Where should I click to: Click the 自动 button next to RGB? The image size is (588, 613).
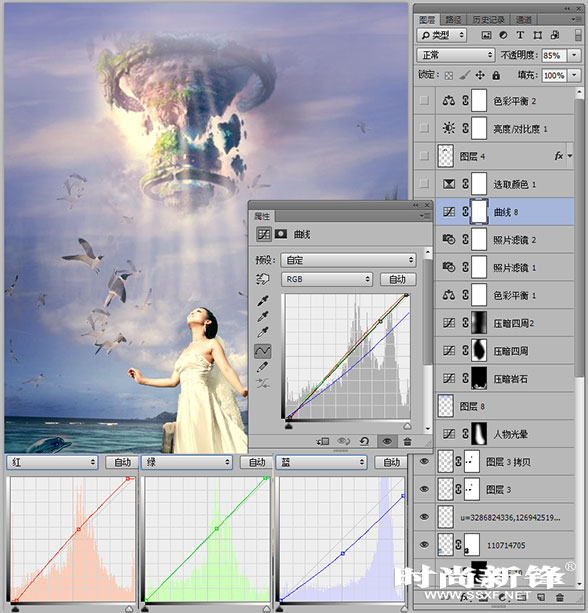coord(398,279)
